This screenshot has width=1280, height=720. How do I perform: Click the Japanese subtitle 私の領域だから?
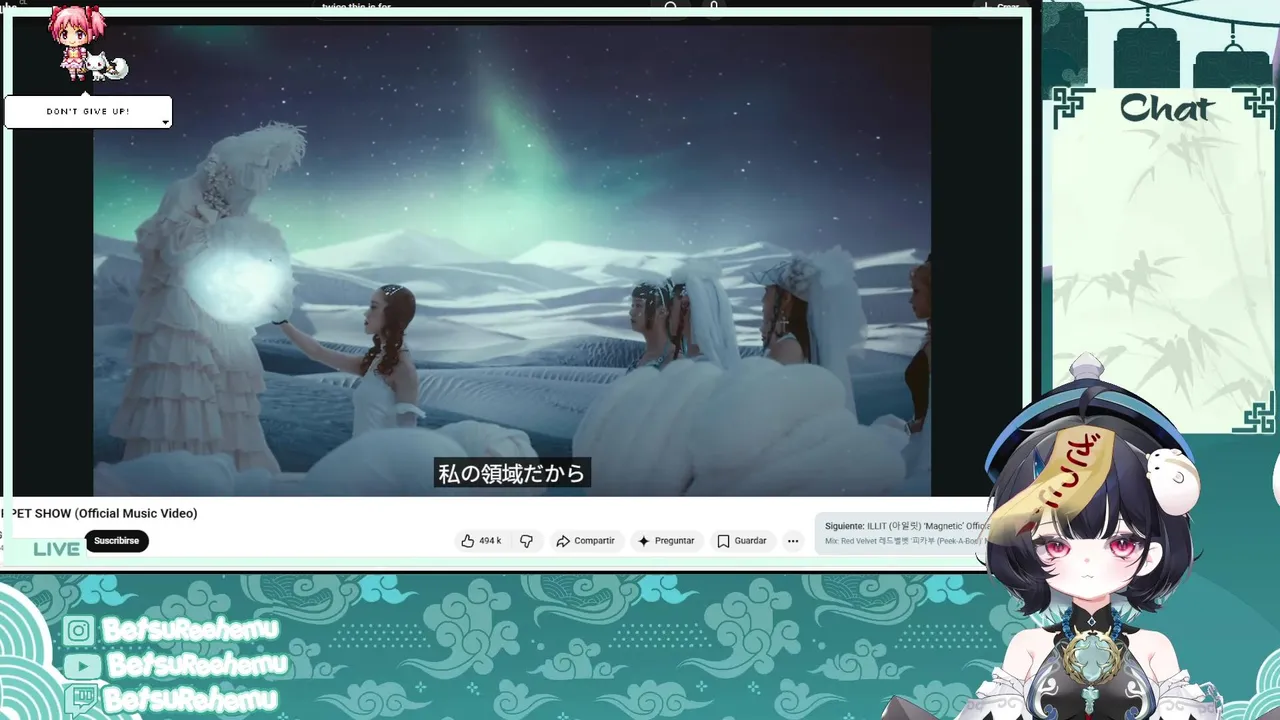tap(512, 473)
